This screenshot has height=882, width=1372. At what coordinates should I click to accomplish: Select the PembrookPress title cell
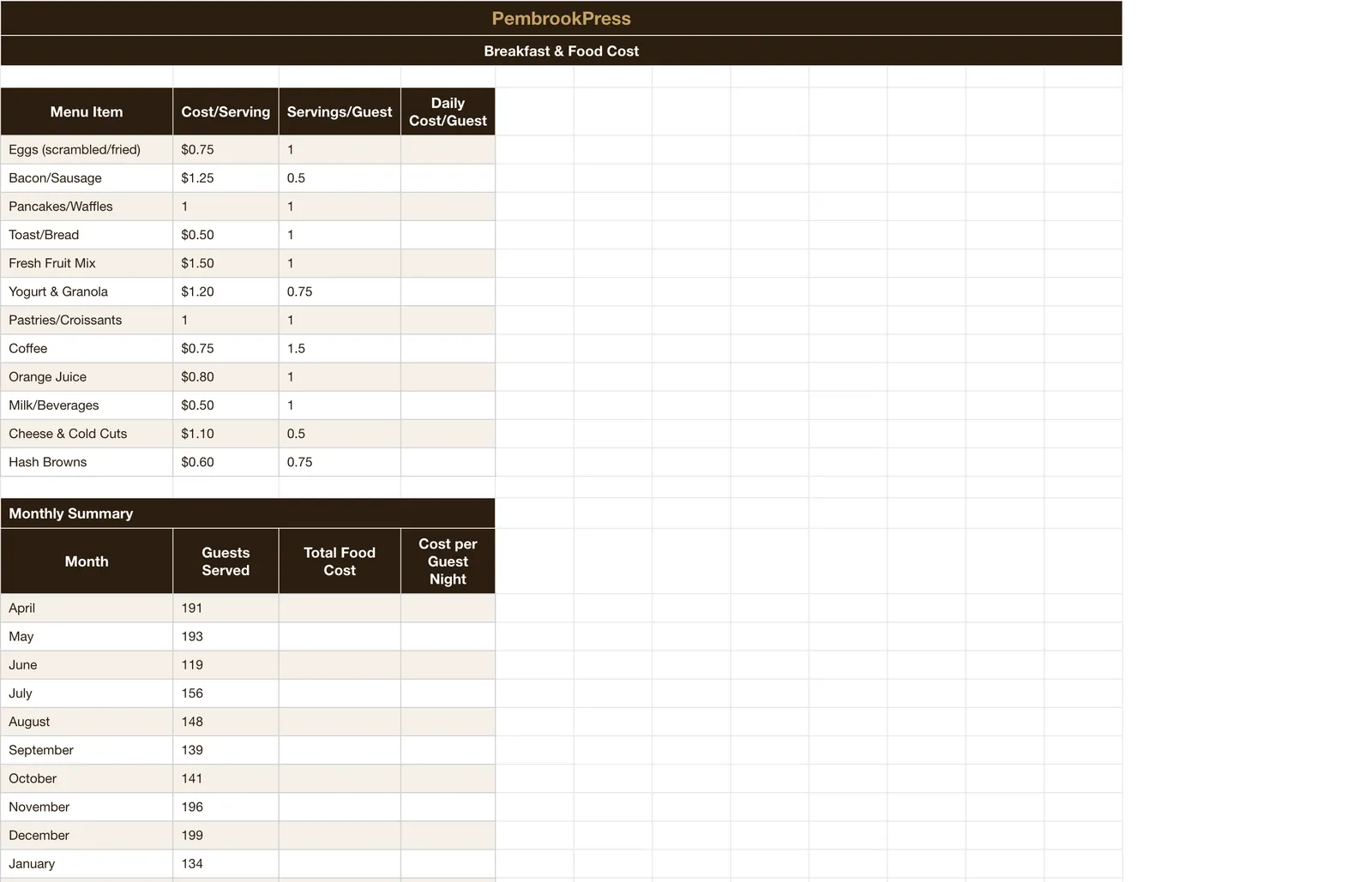561,18
